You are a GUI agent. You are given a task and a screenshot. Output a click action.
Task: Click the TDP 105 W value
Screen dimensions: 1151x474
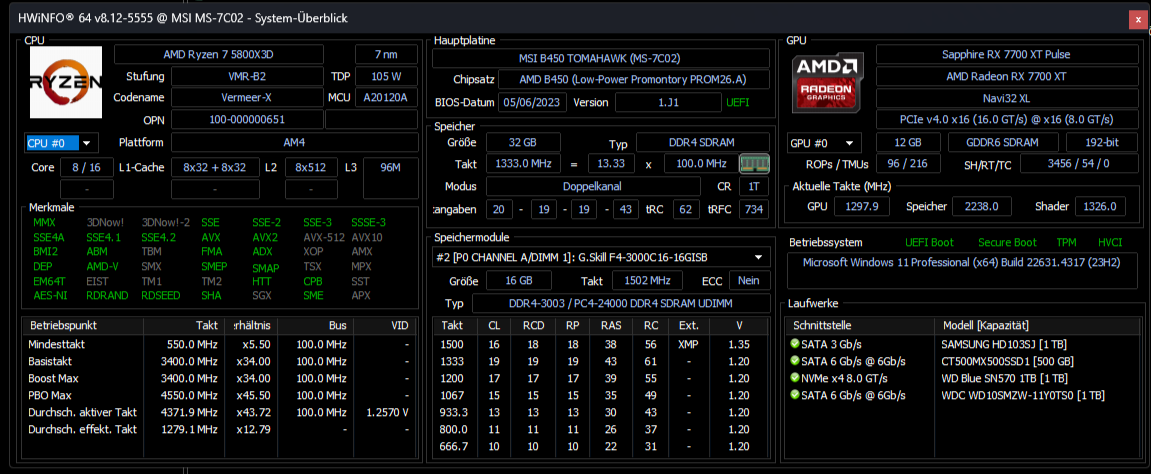point(387,76)
